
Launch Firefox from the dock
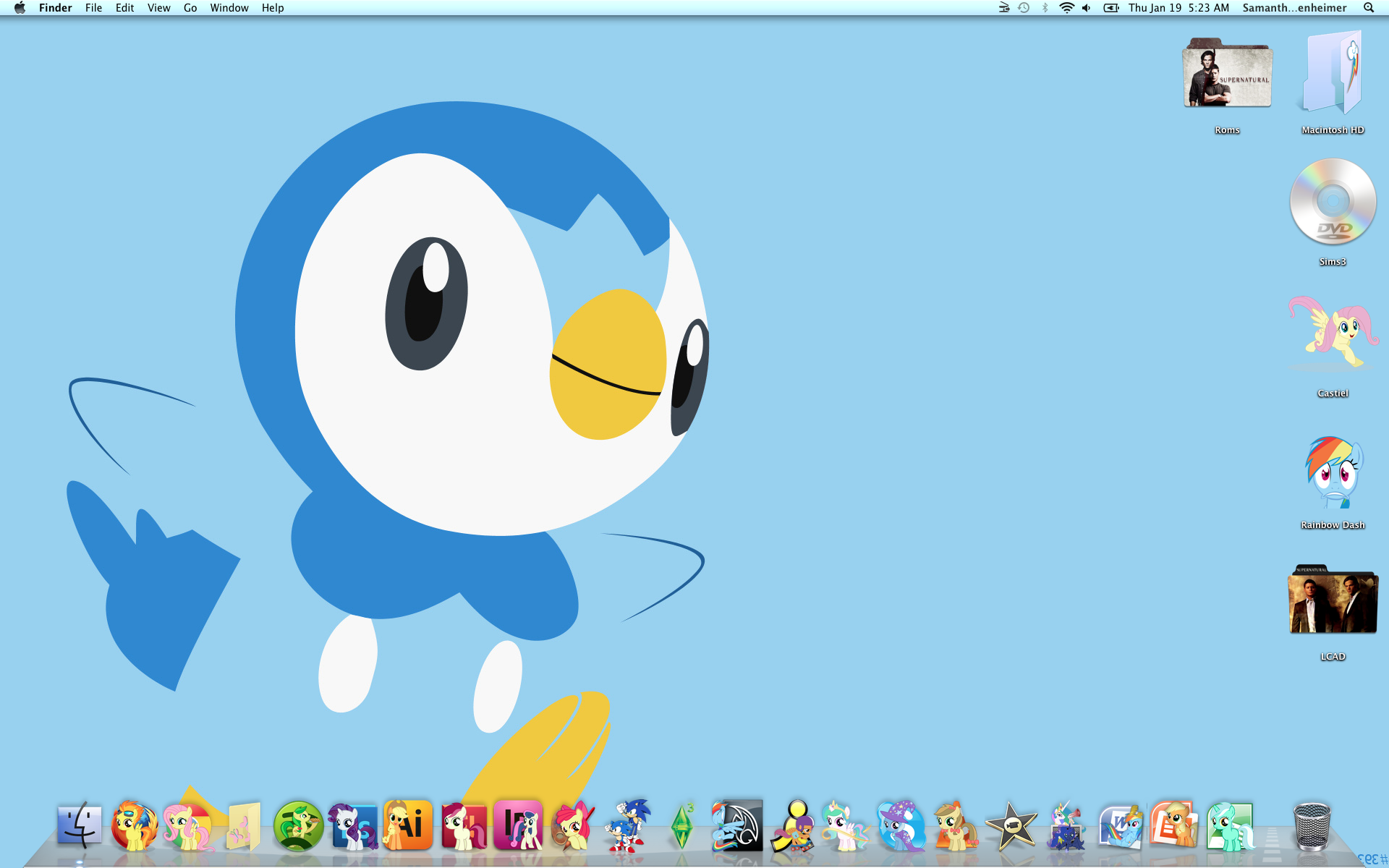click(134, 825)
